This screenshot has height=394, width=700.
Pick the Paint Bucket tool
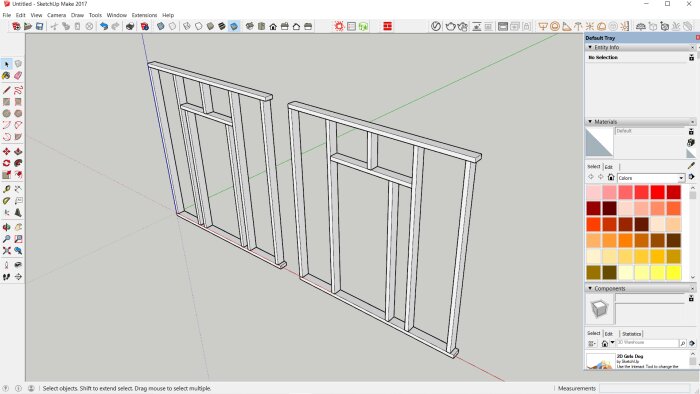pyautogui.click(x=6, y=76)
